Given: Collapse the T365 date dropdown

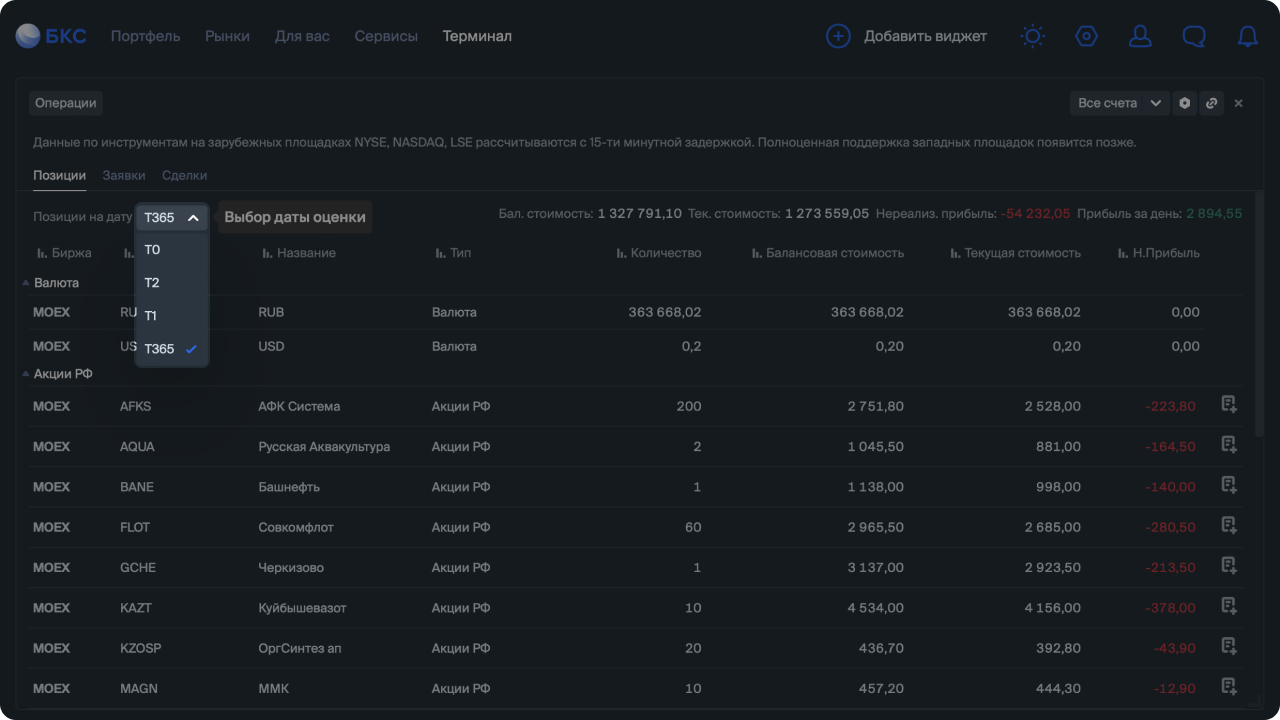Looking at the screenshot, I should pyautogui.click(x=172, y=217).
